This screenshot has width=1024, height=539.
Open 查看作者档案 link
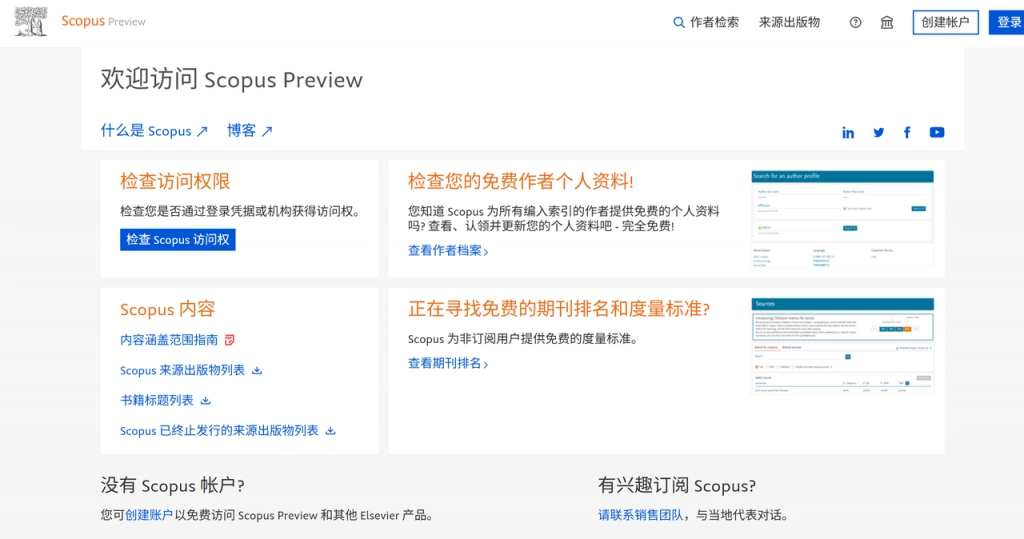[x=445, y=250]
